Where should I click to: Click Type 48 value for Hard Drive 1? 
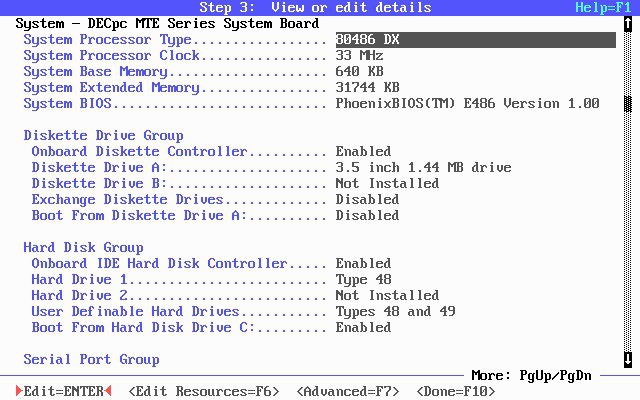click(x=363, y=279)
